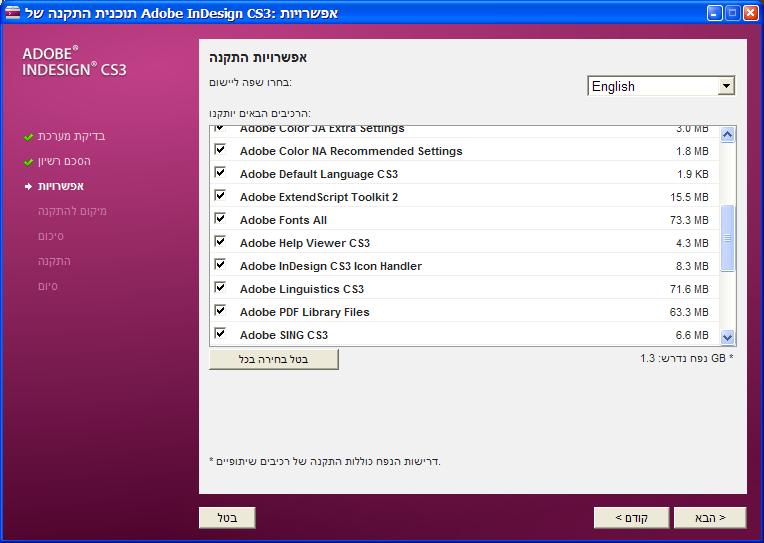Select the סיכום step in sidebar
This screenshot has width=764, height=543.
pos(51,236)
